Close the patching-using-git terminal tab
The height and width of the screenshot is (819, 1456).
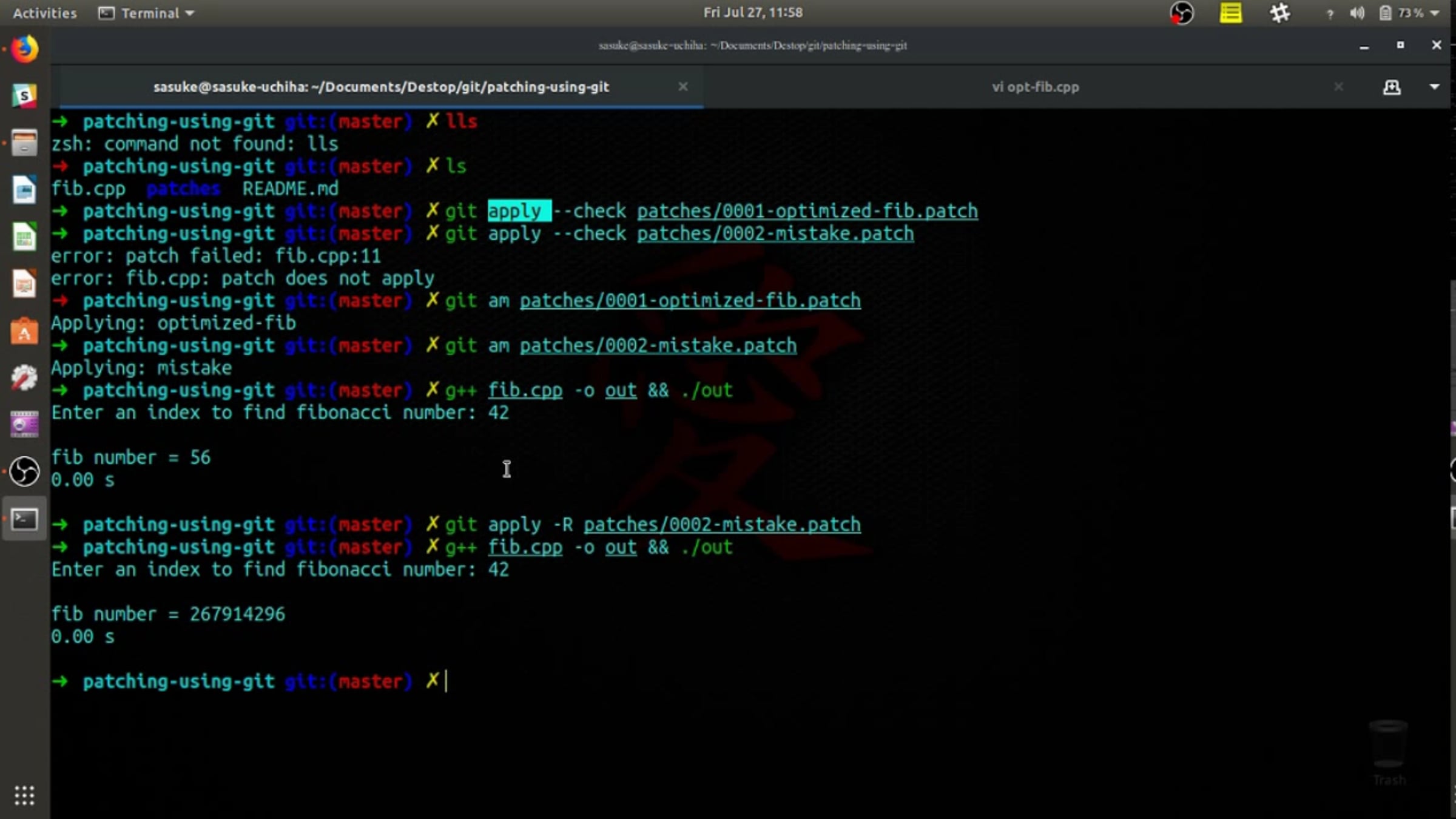pyautogui.click(x=683, y=87)
